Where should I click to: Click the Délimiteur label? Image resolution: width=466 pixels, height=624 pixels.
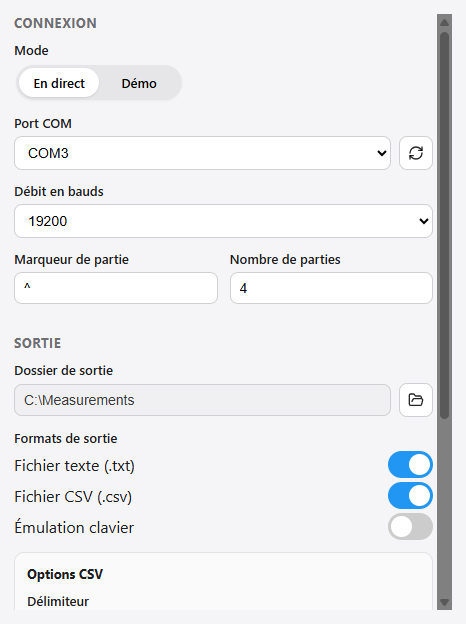point(58,601)
